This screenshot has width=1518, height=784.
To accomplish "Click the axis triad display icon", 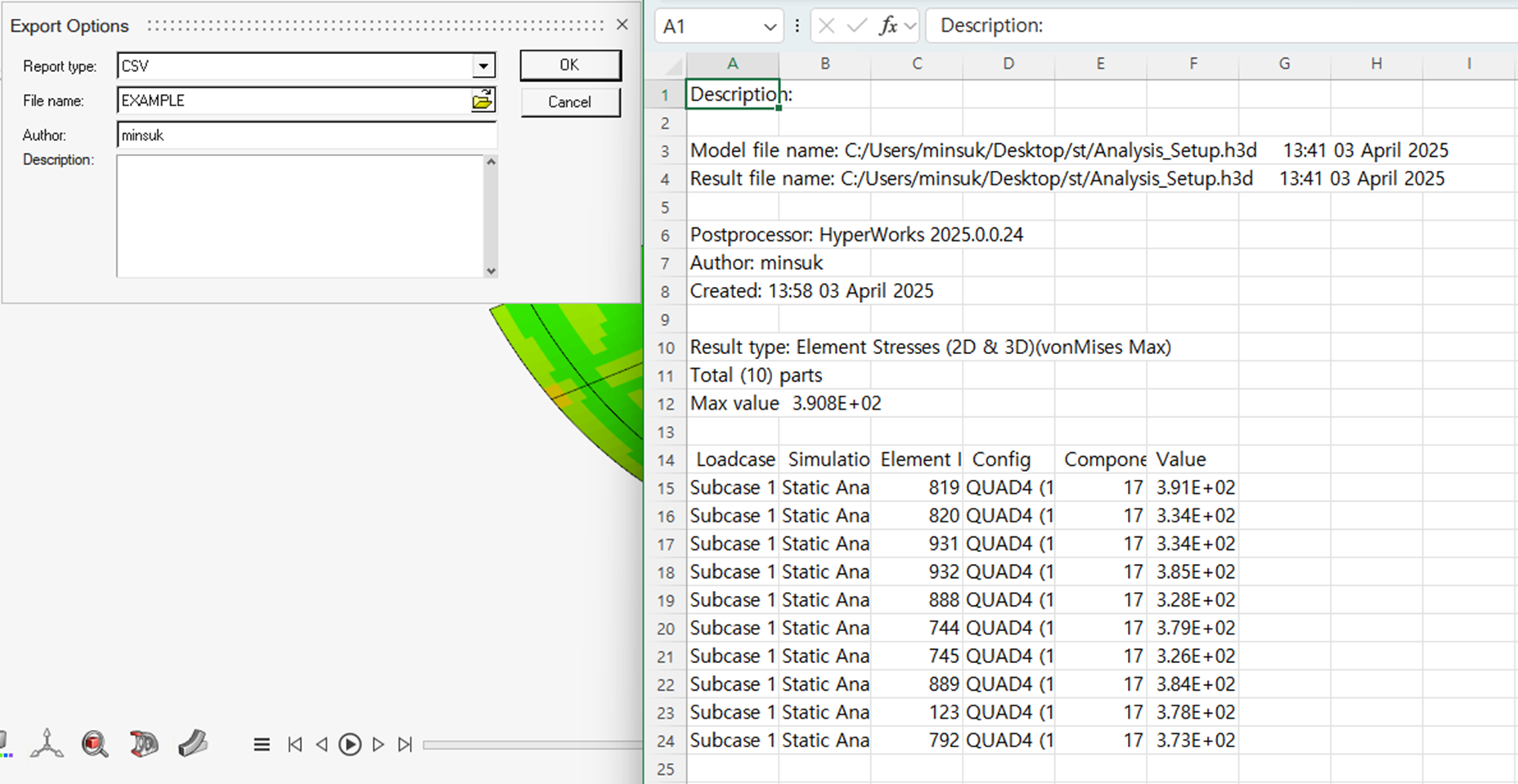I will (47, 744).
